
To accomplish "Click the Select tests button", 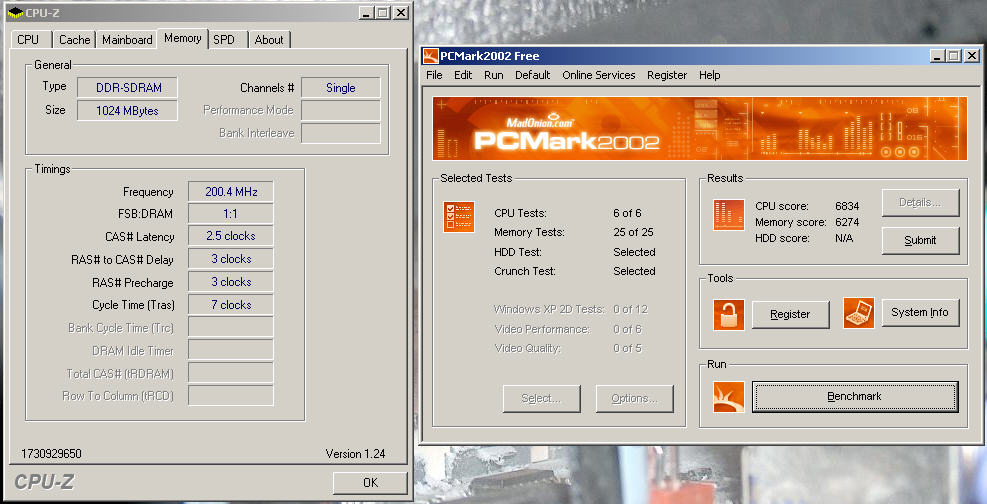I will click(541, 398).
